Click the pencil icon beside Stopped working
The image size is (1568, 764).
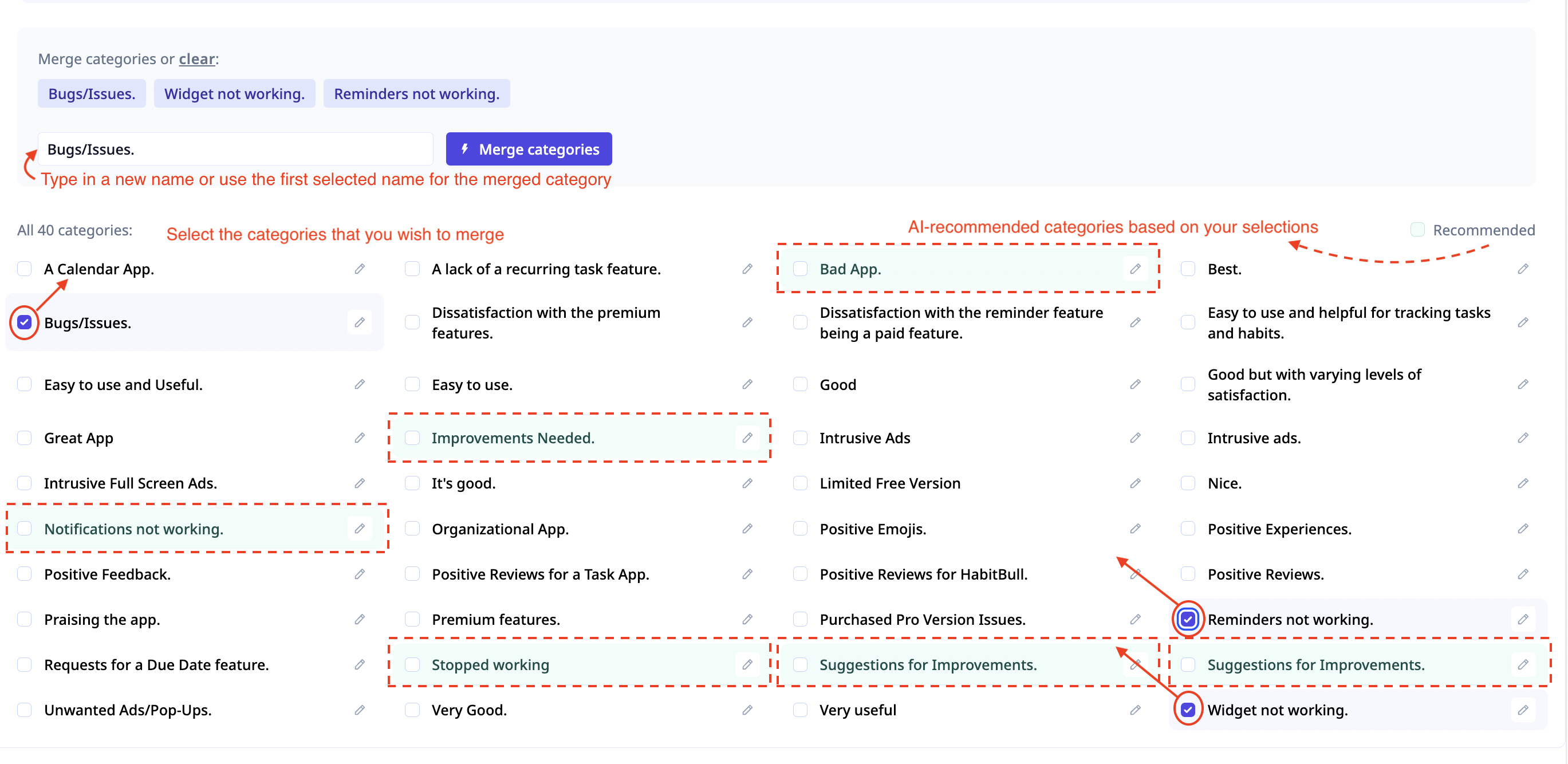point(747,664)
